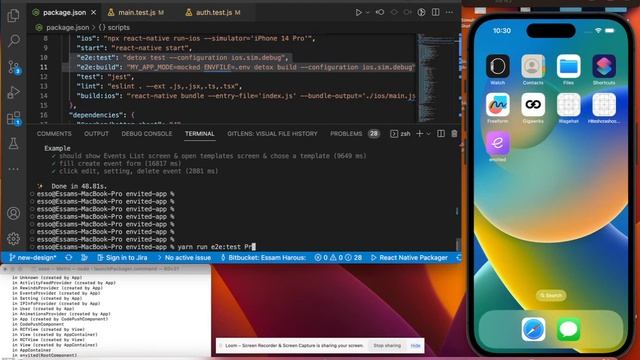Open the COMMENTS panel tab
Screen dimensions: 640x360
[x=54, y=133]
